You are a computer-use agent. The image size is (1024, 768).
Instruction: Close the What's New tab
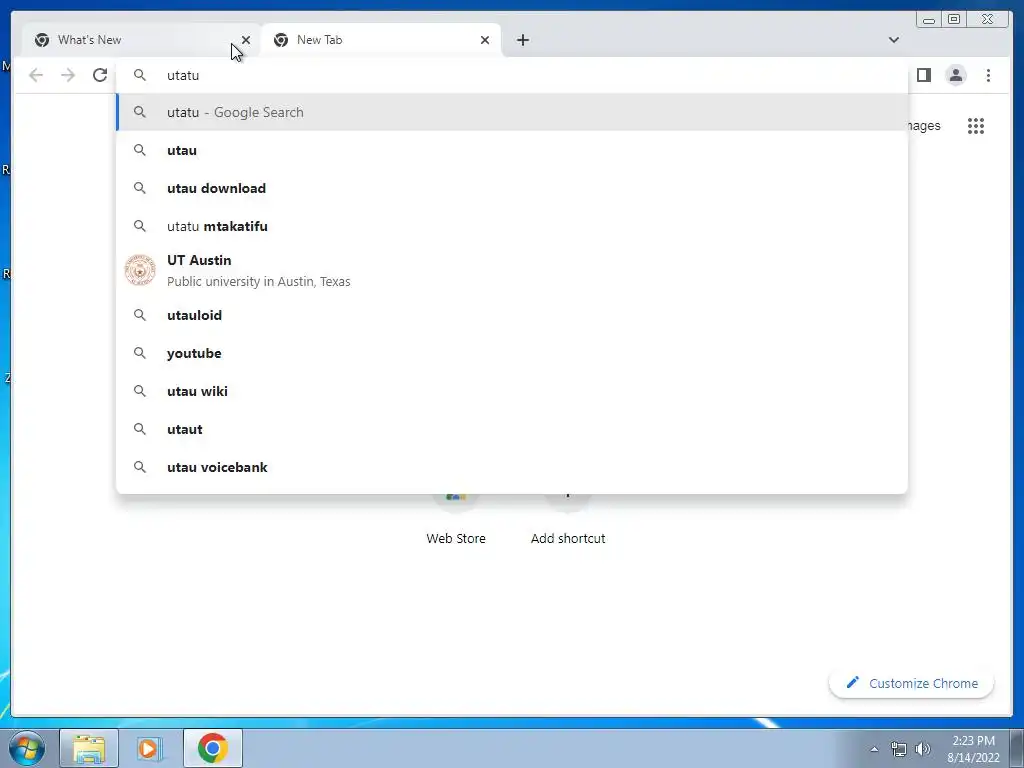246,40
